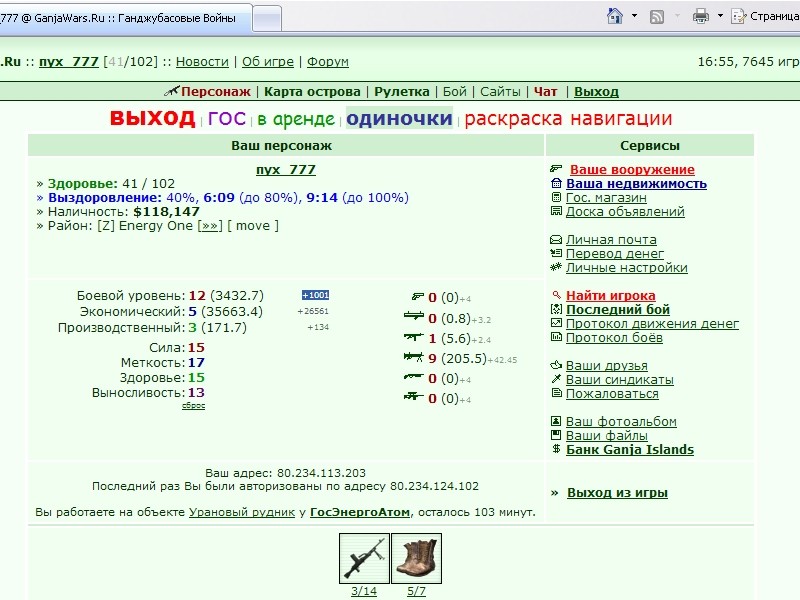Open the Страница page menu
Screen dimensions: 800x600
[x=765, y=16]
